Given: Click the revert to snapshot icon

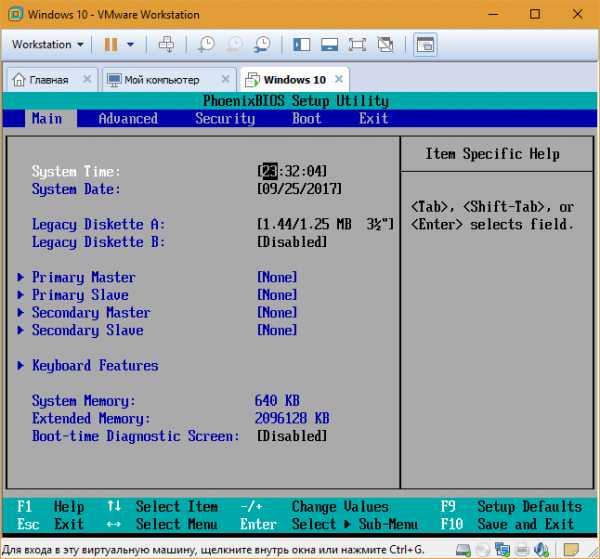Looking at the screenshot, I should (234, 44).
